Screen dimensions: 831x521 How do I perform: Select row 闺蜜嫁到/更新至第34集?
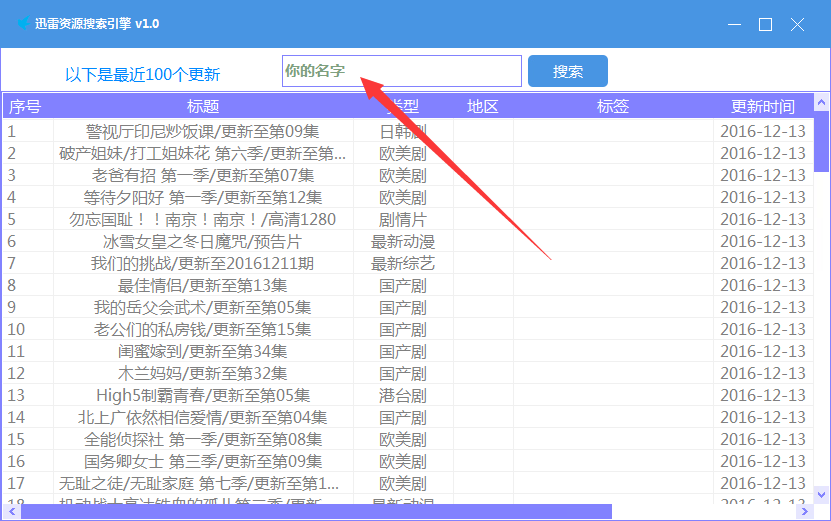coord(408,351)
